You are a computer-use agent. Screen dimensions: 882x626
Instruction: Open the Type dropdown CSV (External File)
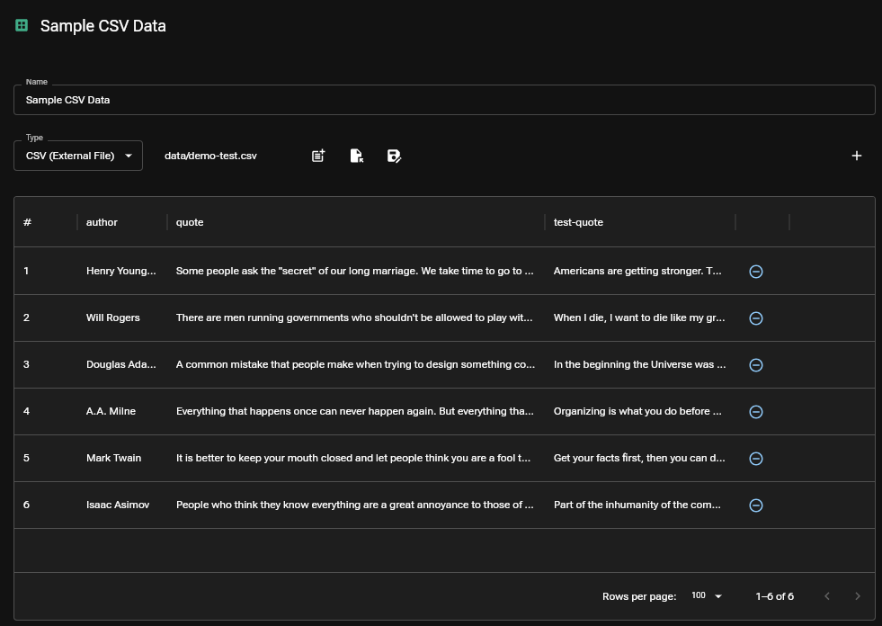tap(78, 156)
